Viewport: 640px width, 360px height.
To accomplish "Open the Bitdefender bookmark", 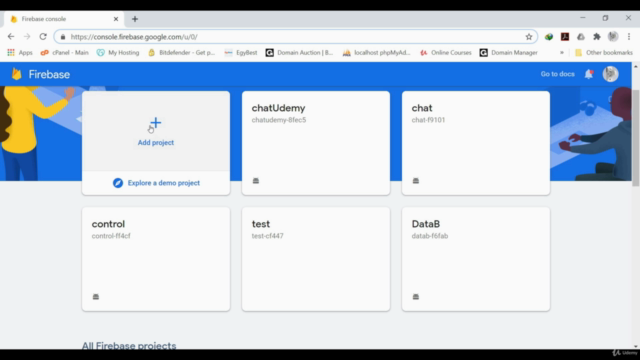I will pyautogui.click(x=182, y=53).
